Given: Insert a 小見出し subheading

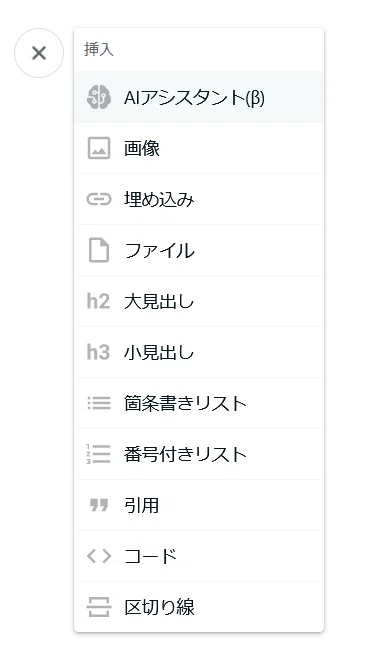Looking at the screenshot, I should (x=199, y=352).
